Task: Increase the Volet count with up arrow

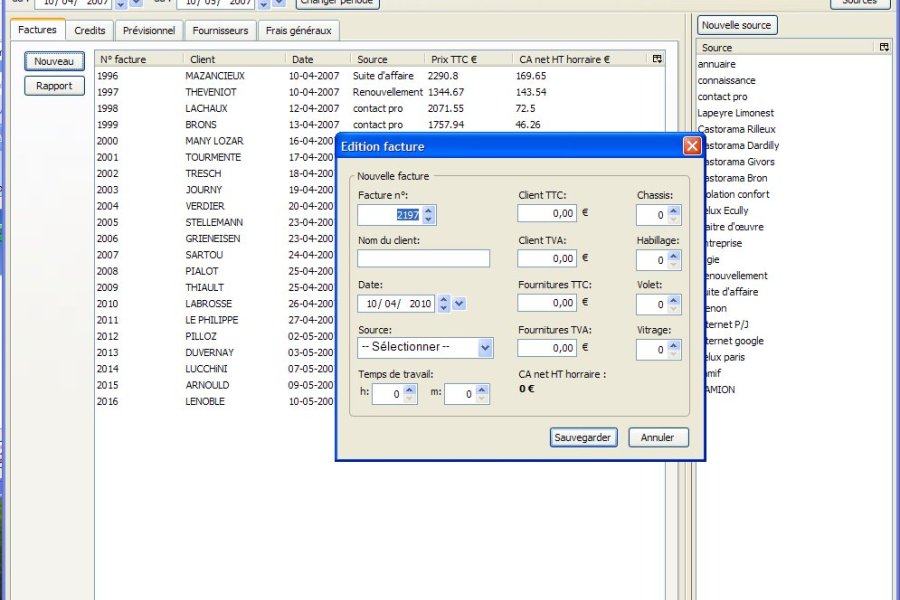Action: click(674, 300)
